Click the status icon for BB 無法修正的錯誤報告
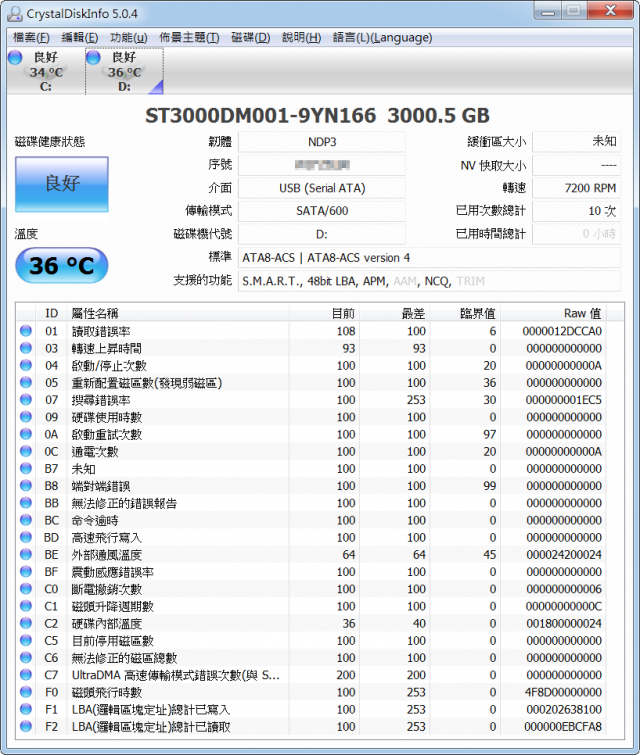The image size is (640, 756). pyautogui.click(x=26, y=502)
